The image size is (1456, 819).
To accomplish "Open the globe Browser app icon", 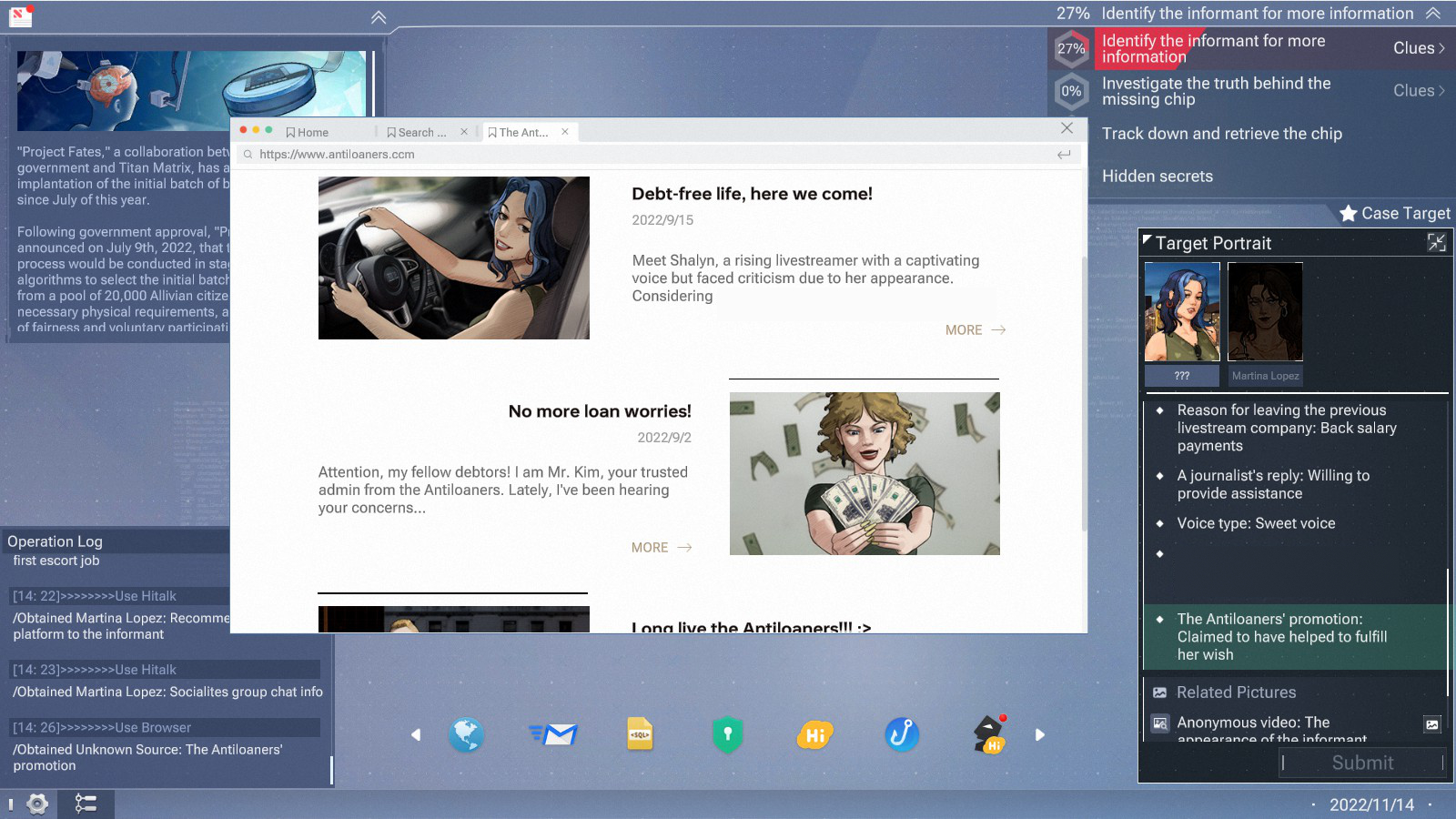I will [466, 734].
